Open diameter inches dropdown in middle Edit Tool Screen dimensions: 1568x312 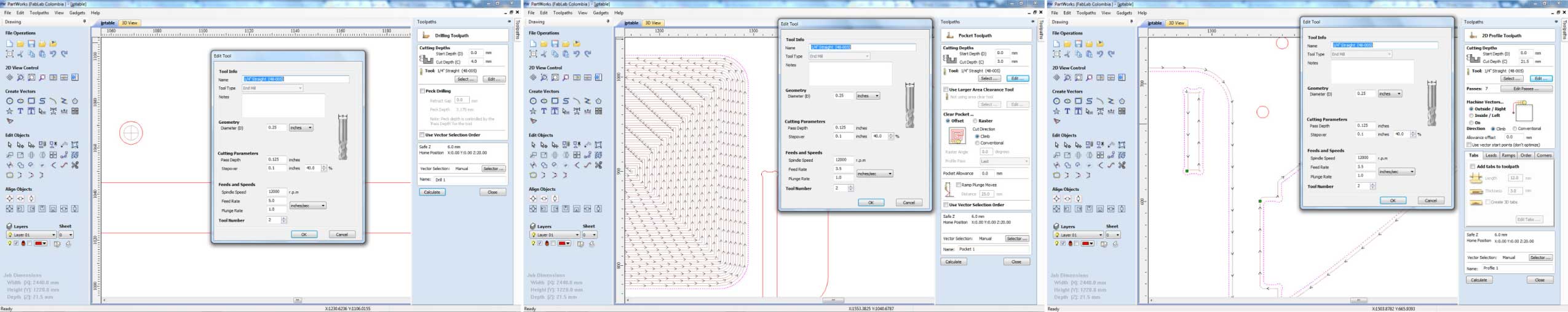pos(868,96)
